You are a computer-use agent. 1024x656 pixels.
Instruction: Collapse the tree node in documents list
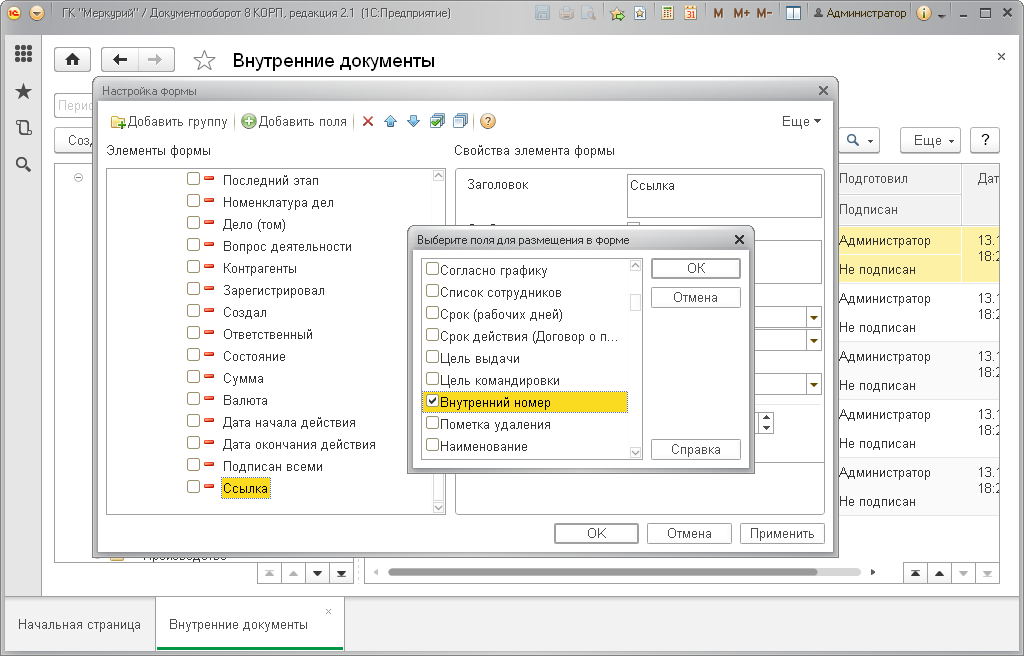pos(78,178)
